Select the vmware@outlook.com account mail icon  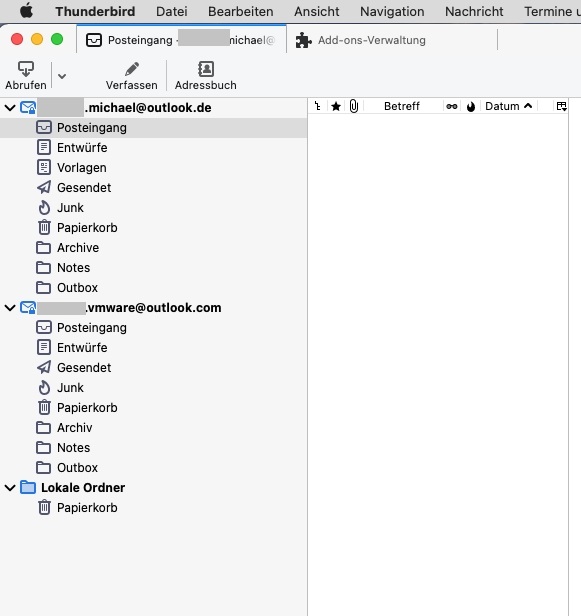pos(28,308)
